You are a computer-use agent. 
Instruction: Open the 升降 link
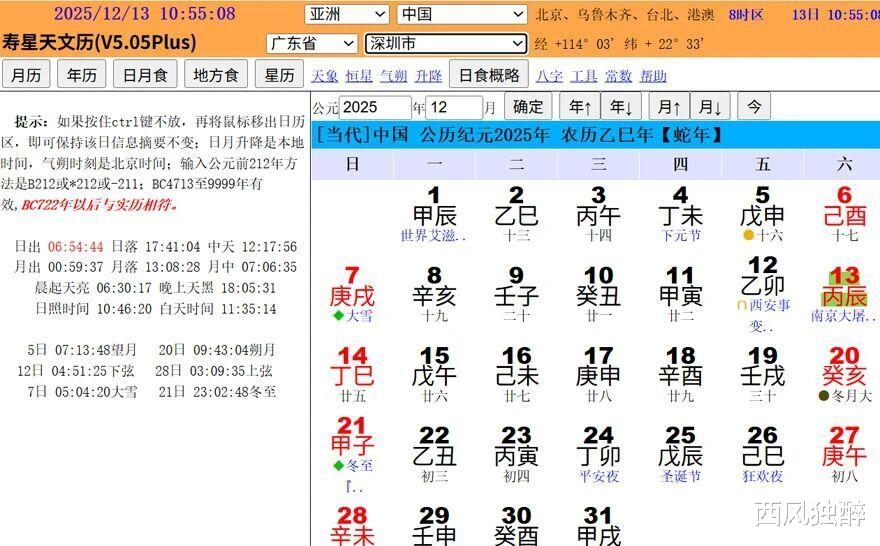(428, 76)
